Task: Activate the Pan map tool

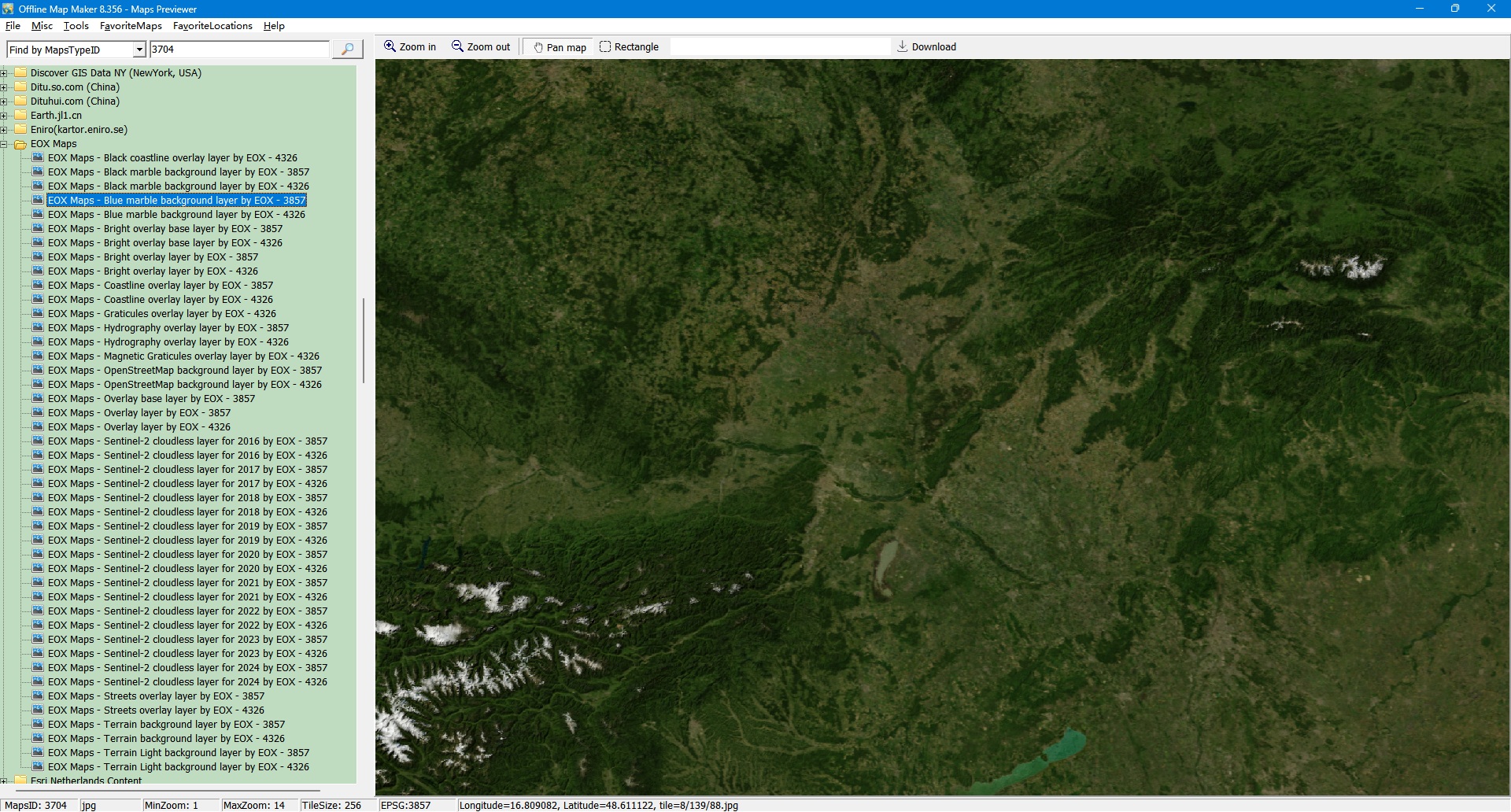Action: point(560,47)
